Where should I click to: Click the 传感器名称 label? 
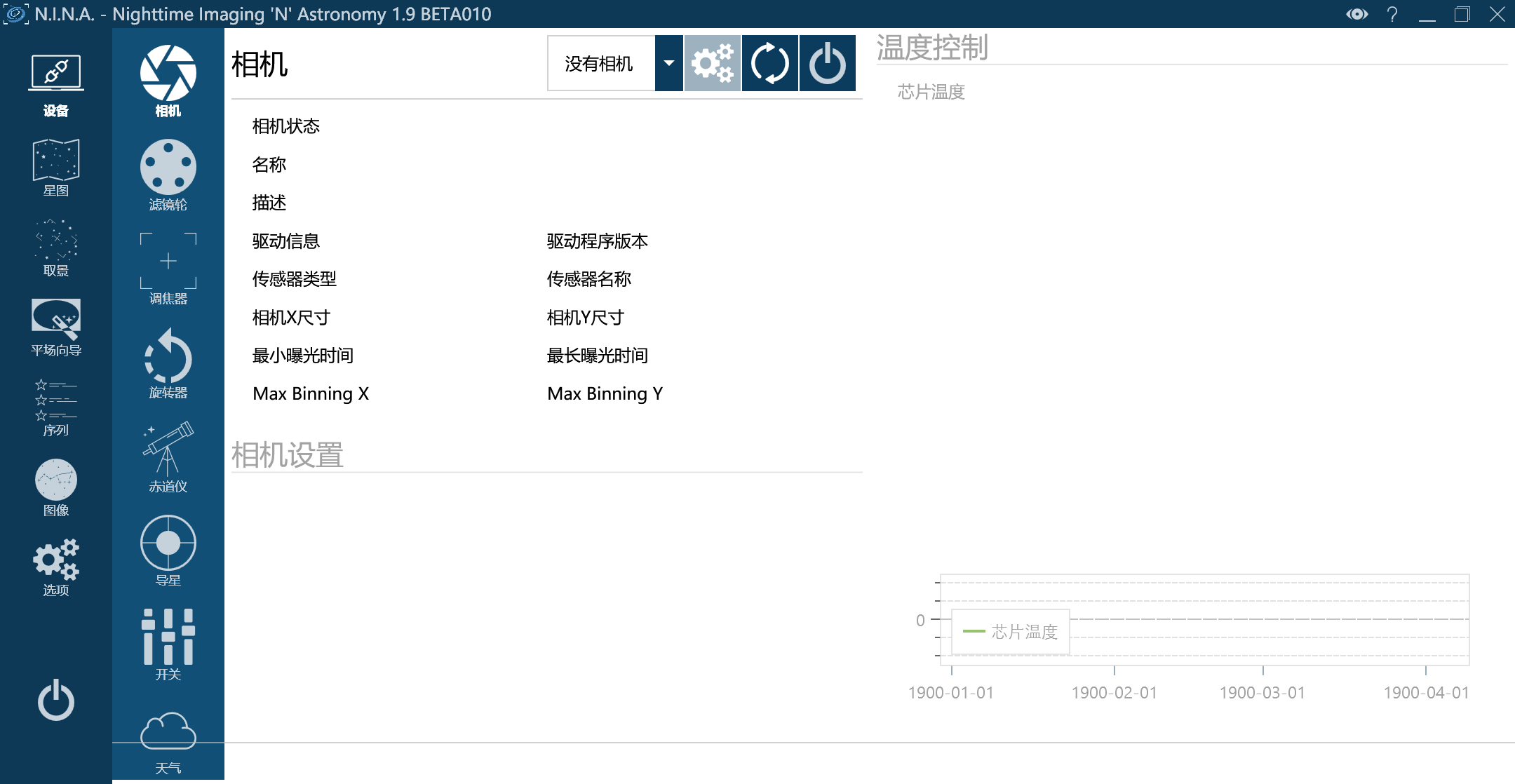[x=589, y=279]
